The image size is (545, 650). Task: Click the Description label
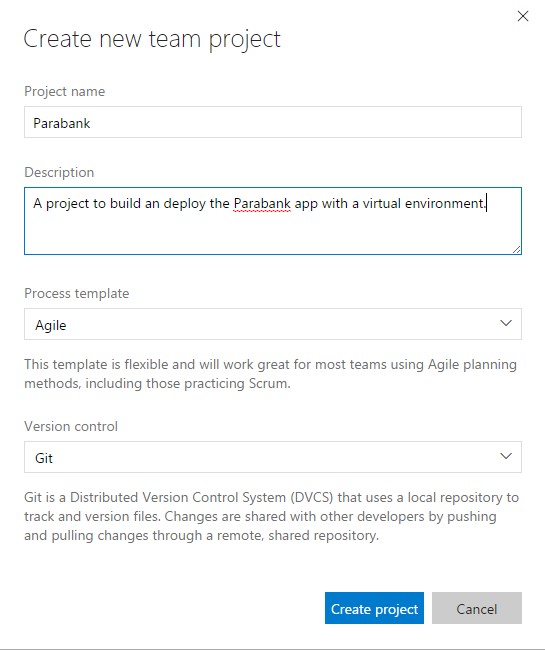(x=59, y=172)
